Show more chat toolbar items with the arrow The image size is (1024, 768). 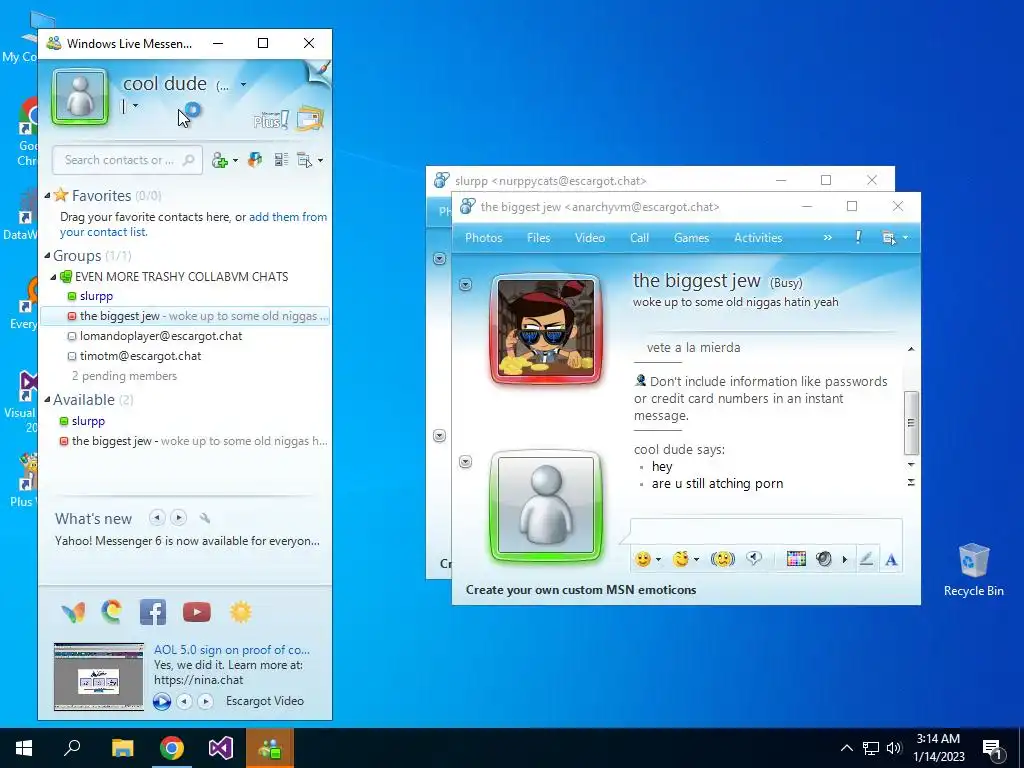click(x=844, y=560)
